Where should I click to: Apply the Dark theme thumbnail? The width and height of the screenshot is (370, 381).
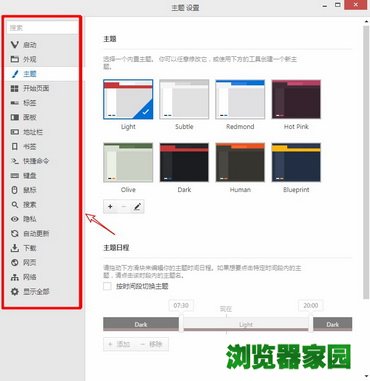pos(184,163)
